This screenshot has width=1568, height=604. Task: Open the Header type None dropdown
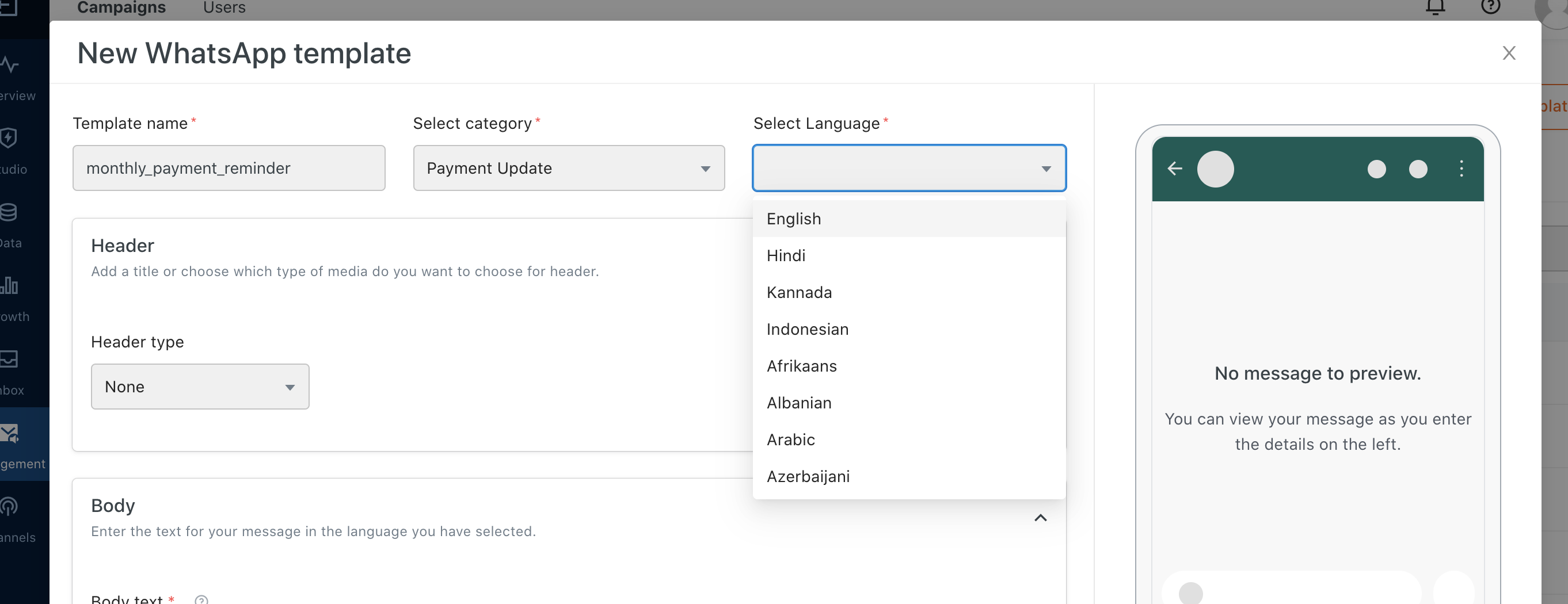point(200,386)
